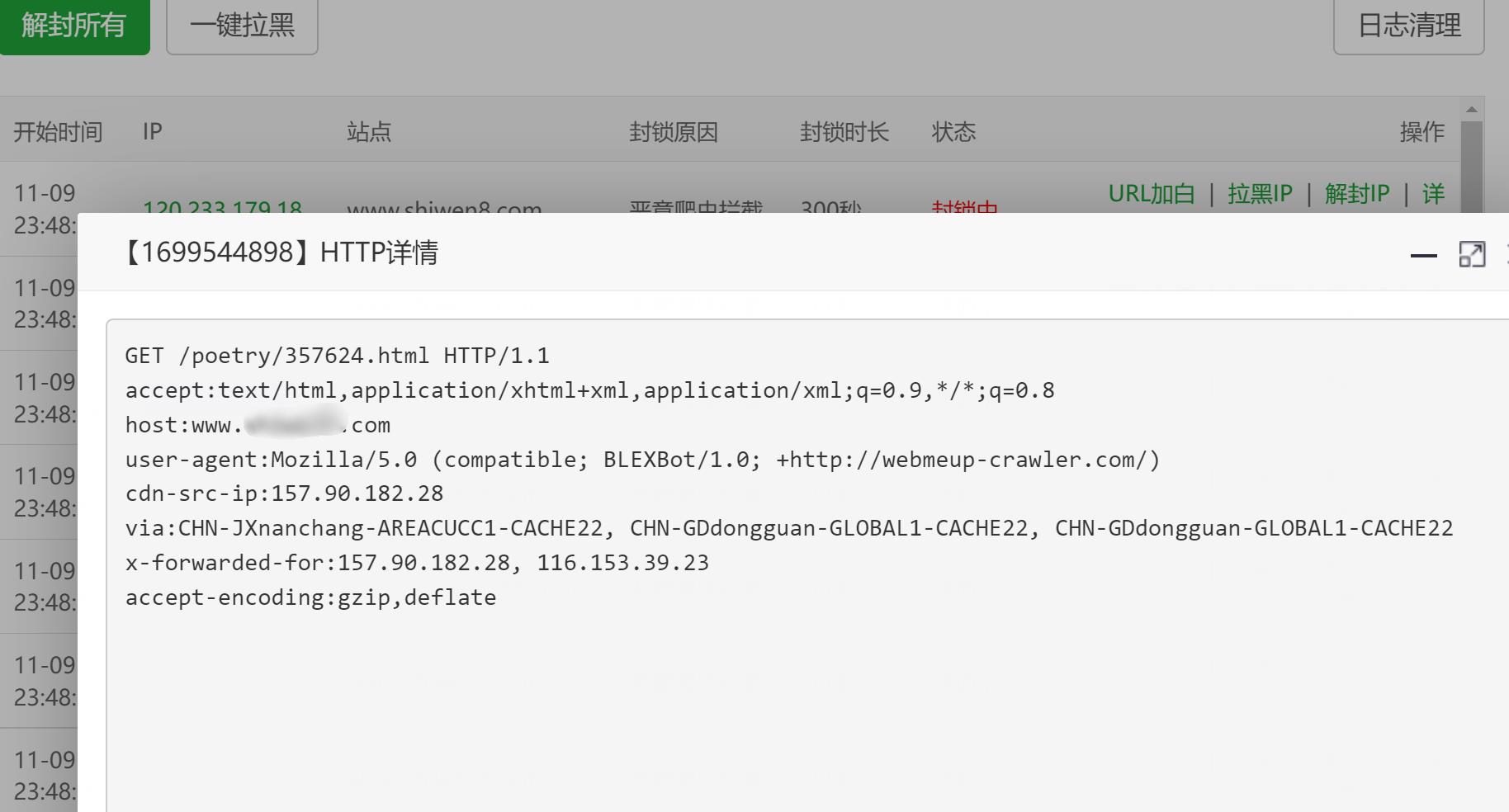Screen dimensions: 1509x812
Task: Open the 详 details link
Action: pos(1433,194)
